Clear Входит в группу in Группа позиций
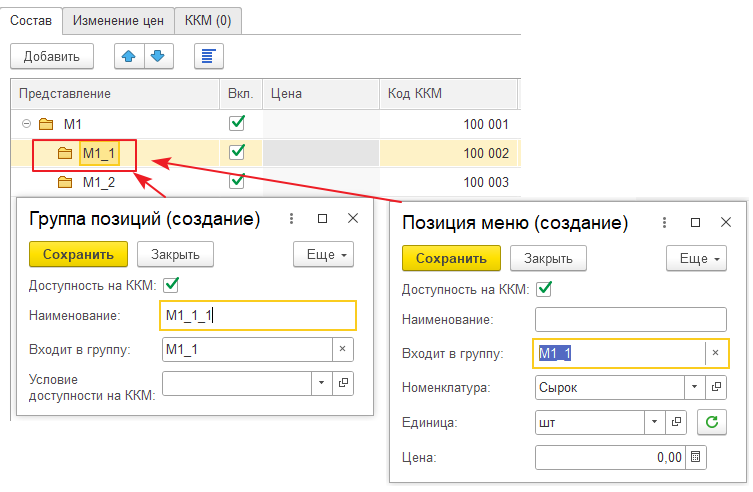 click(342, 349)
